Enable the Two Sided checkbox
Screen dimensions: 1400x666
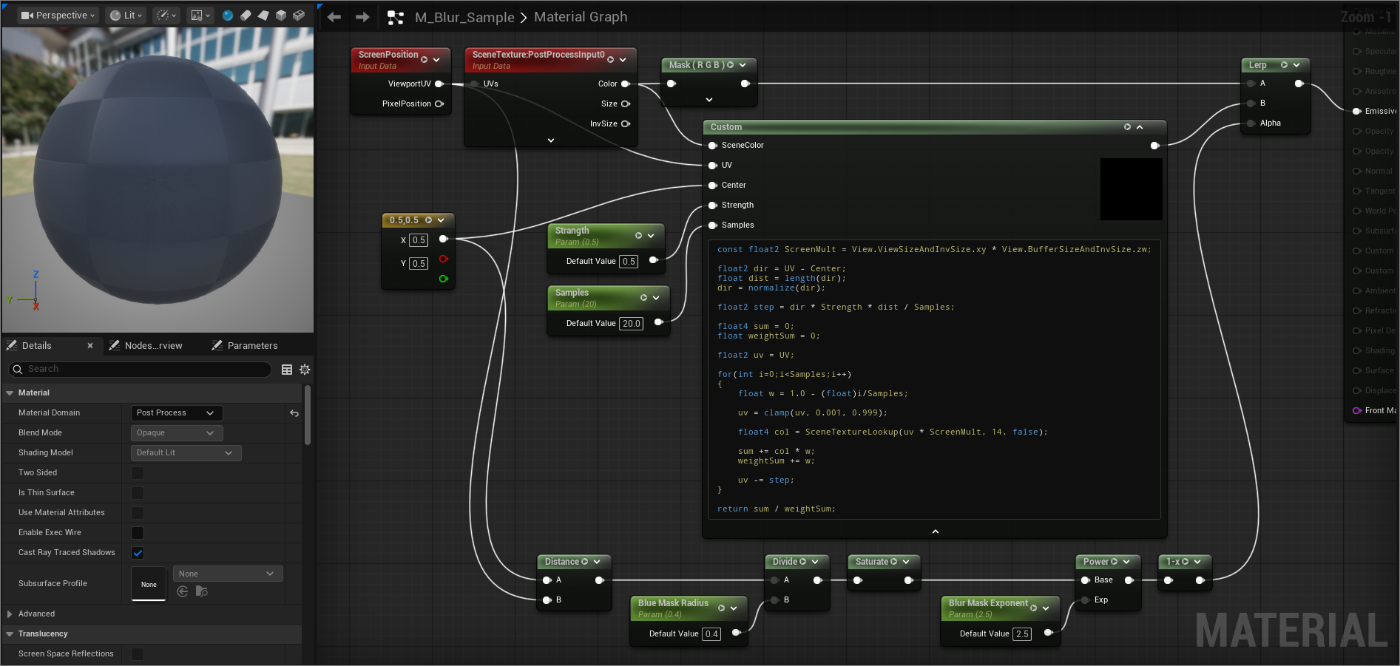pos(138,473)
